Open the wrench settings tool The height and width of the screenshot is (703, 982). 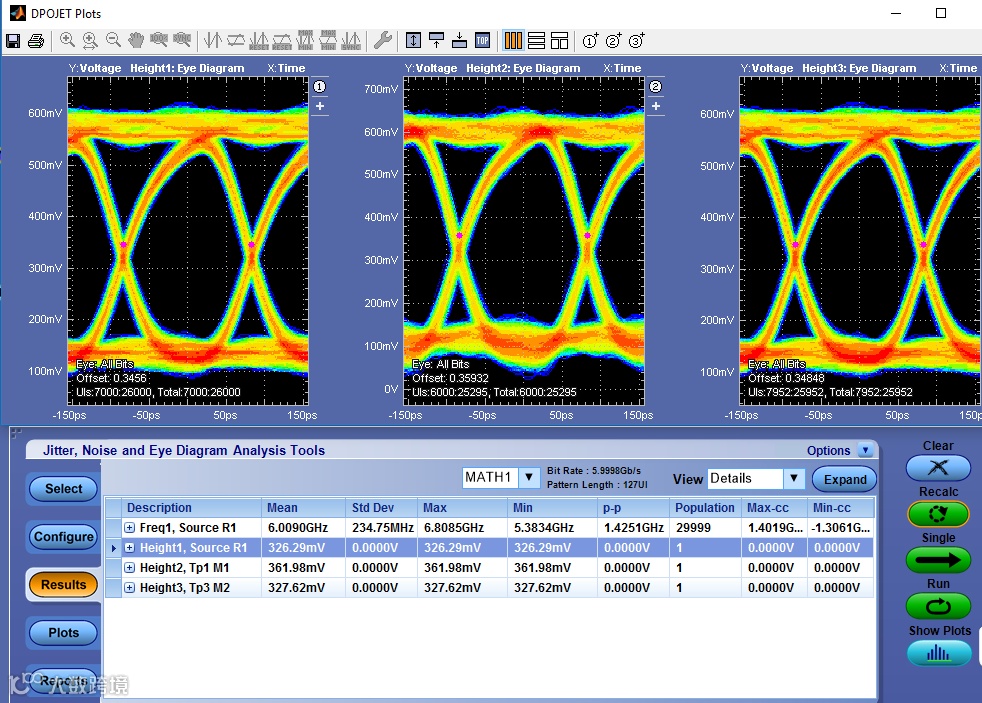(x=383, y=41)
